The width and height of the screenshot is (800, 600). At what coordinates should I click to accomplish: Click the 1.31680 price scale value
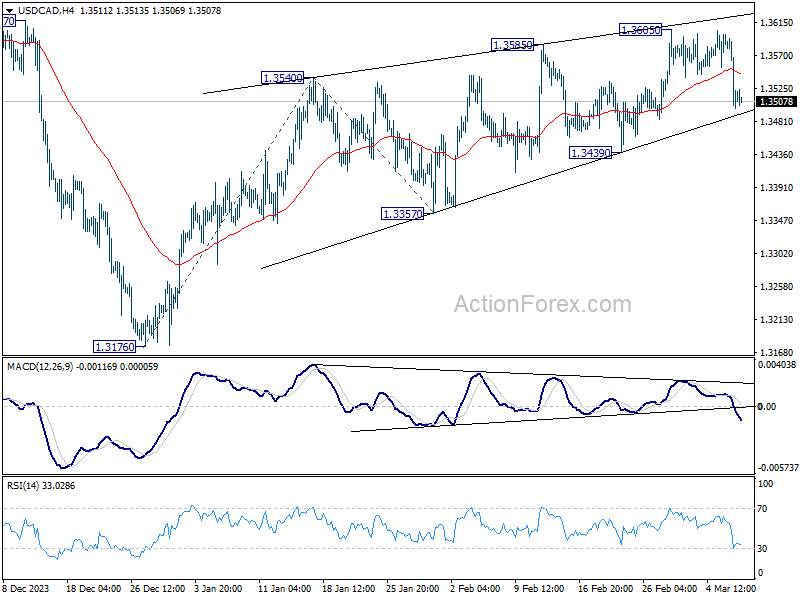point(777,352)
